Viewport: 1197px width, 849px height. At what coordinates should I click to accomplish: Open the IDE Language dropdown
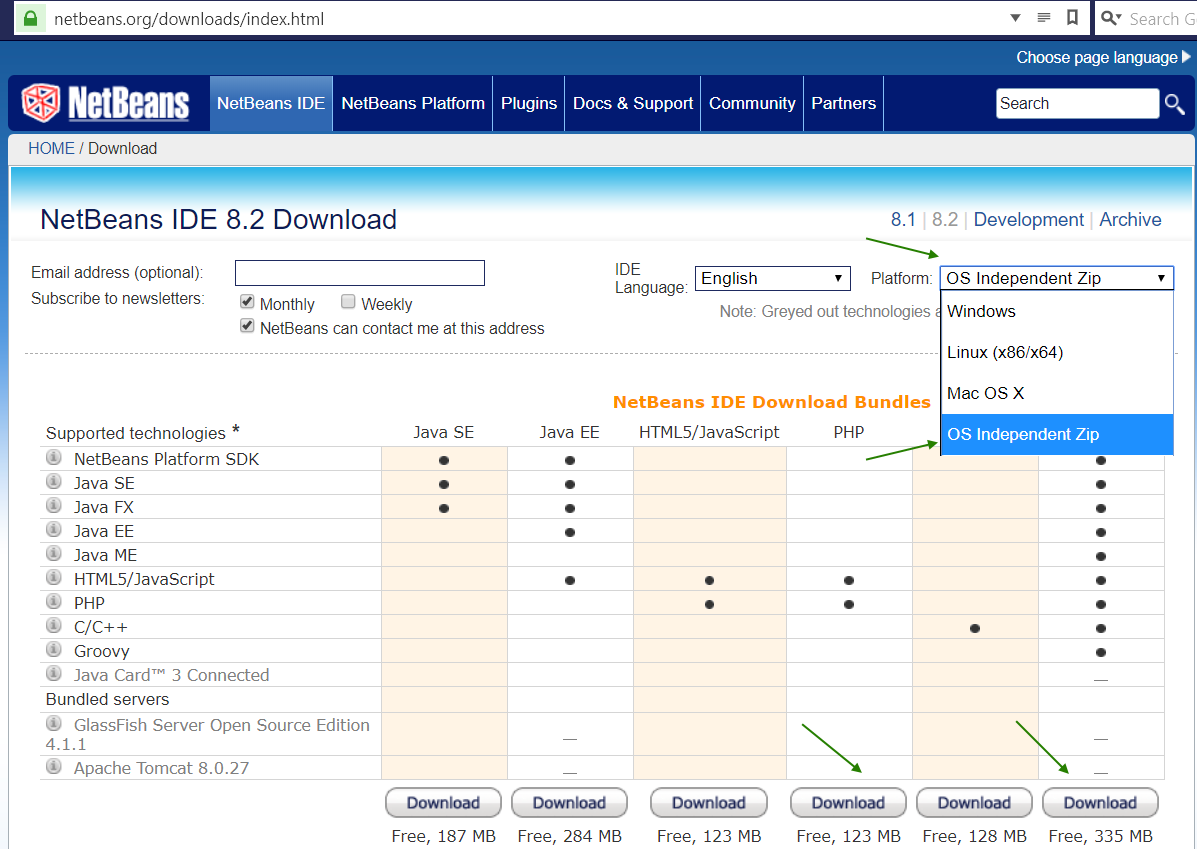point(773,278)
